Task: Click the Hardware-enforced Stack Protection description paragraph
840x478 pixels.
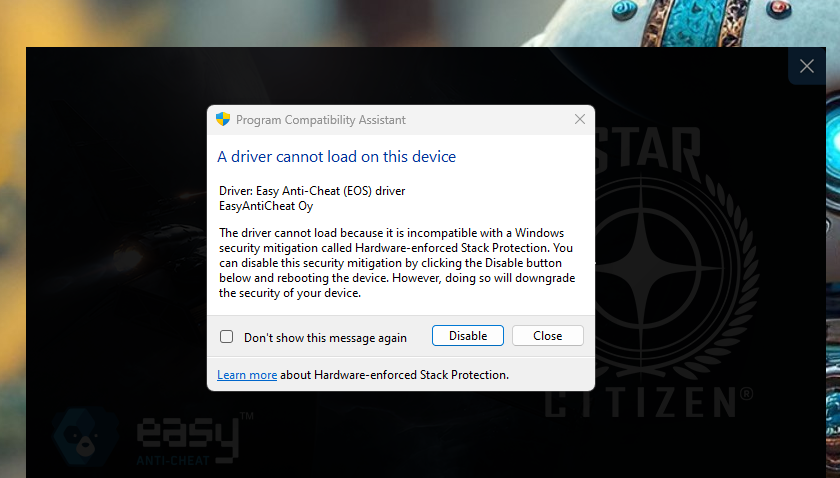Action: tap(397, 263)
